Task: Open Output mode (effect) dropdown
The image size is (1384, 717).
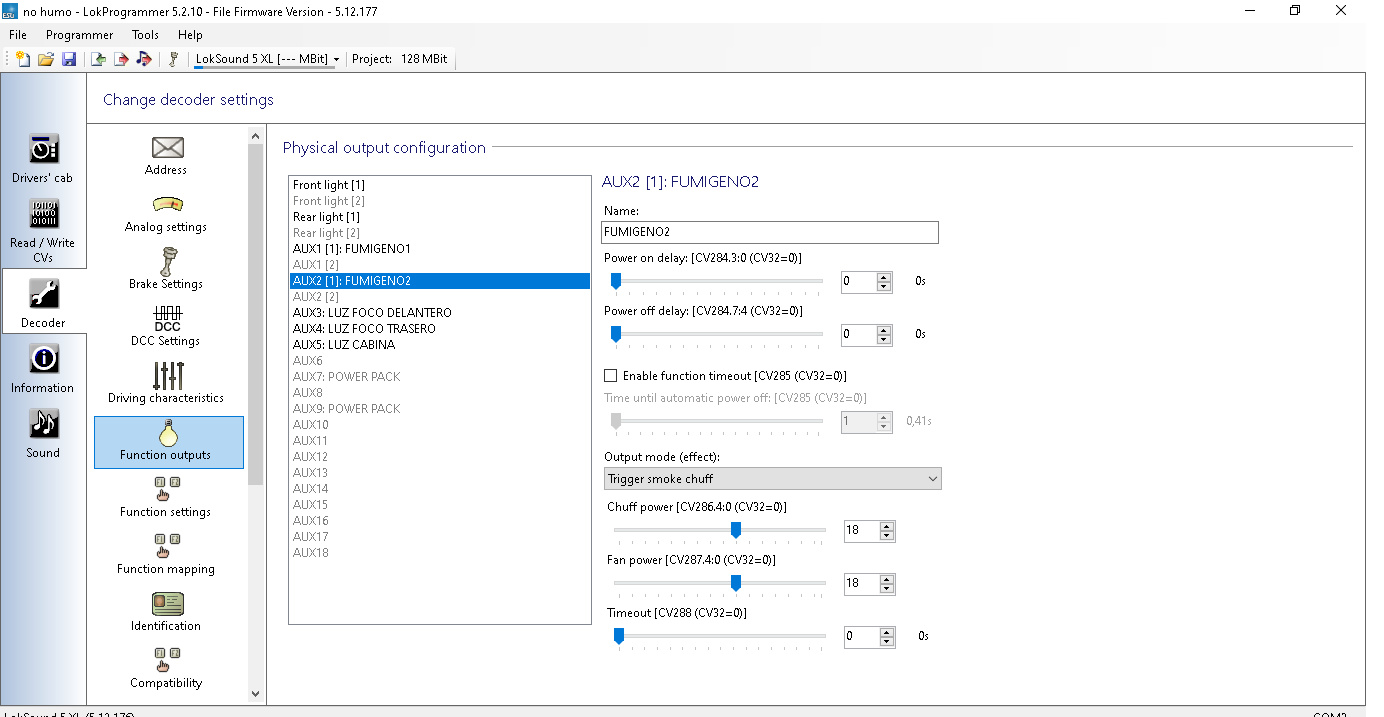Action: click(x=772, y=479)
